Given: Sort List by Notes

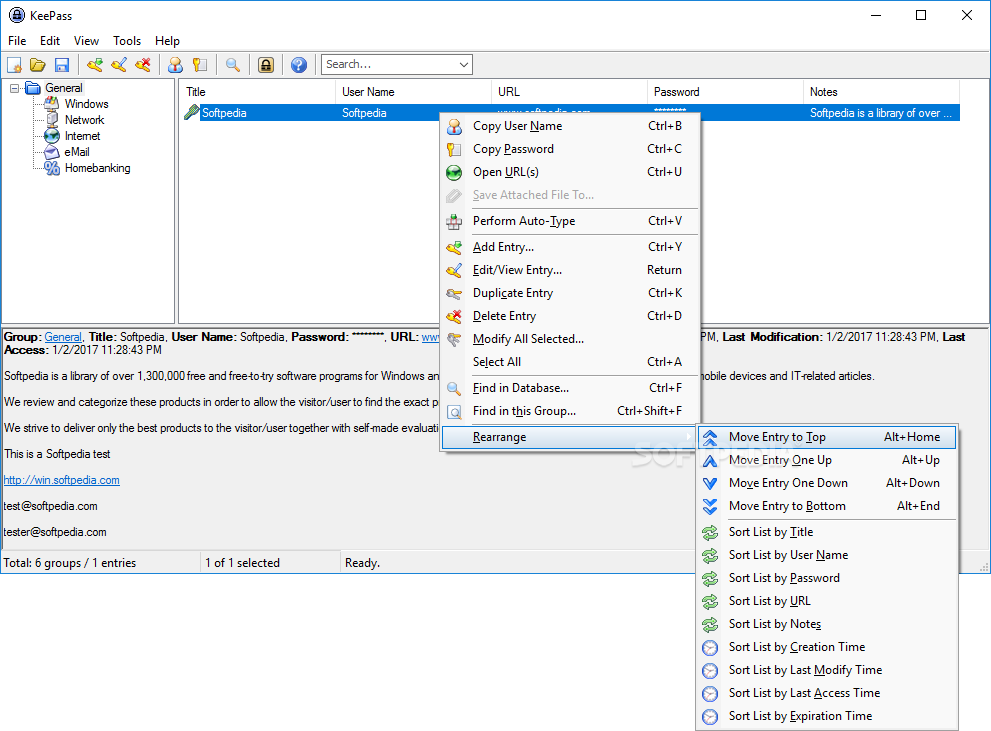Looking at the screenshot, I should [x=827, y=624].
